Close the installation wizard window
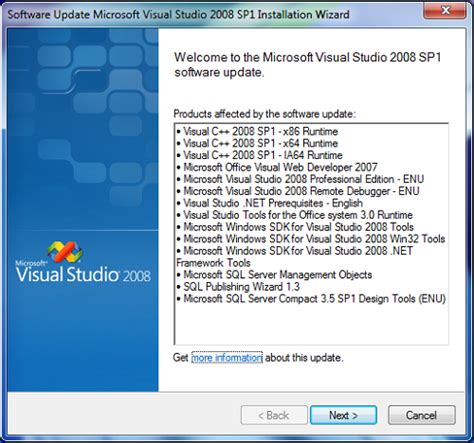This screenshot has height=443, width=474. [x=445, y=10]
